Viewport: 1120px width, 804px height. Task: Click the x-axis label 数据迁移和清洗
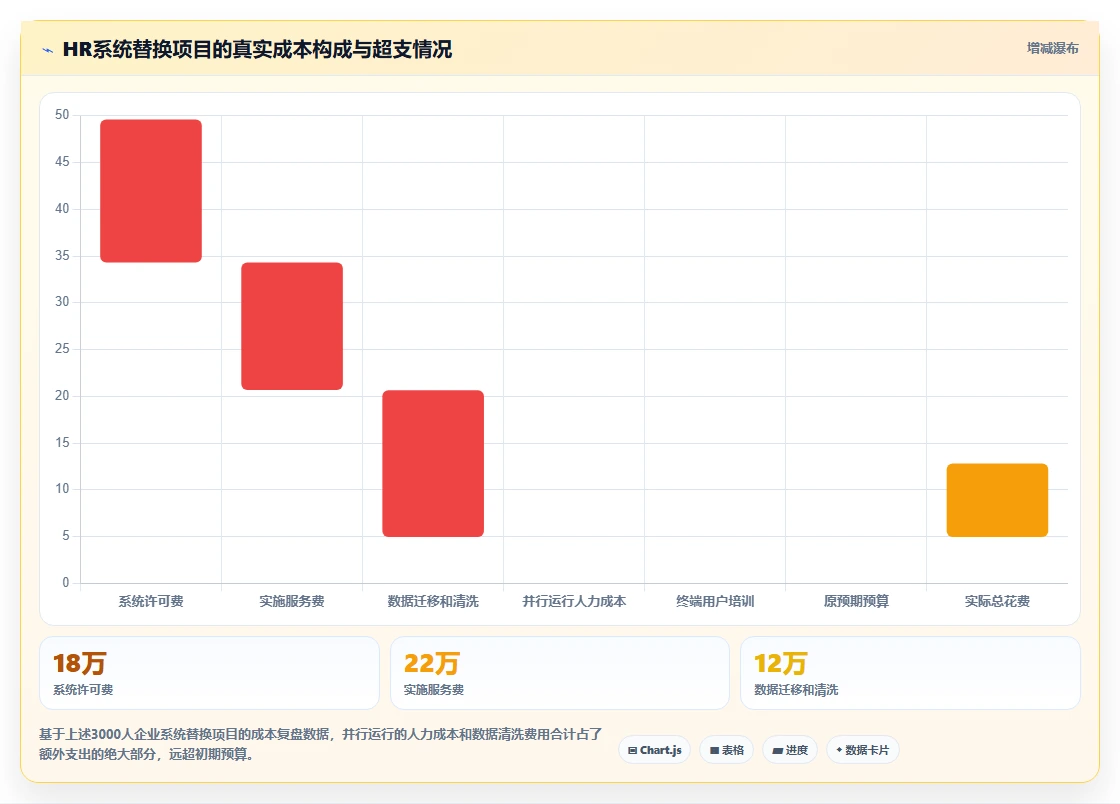[x=433, y=601]
